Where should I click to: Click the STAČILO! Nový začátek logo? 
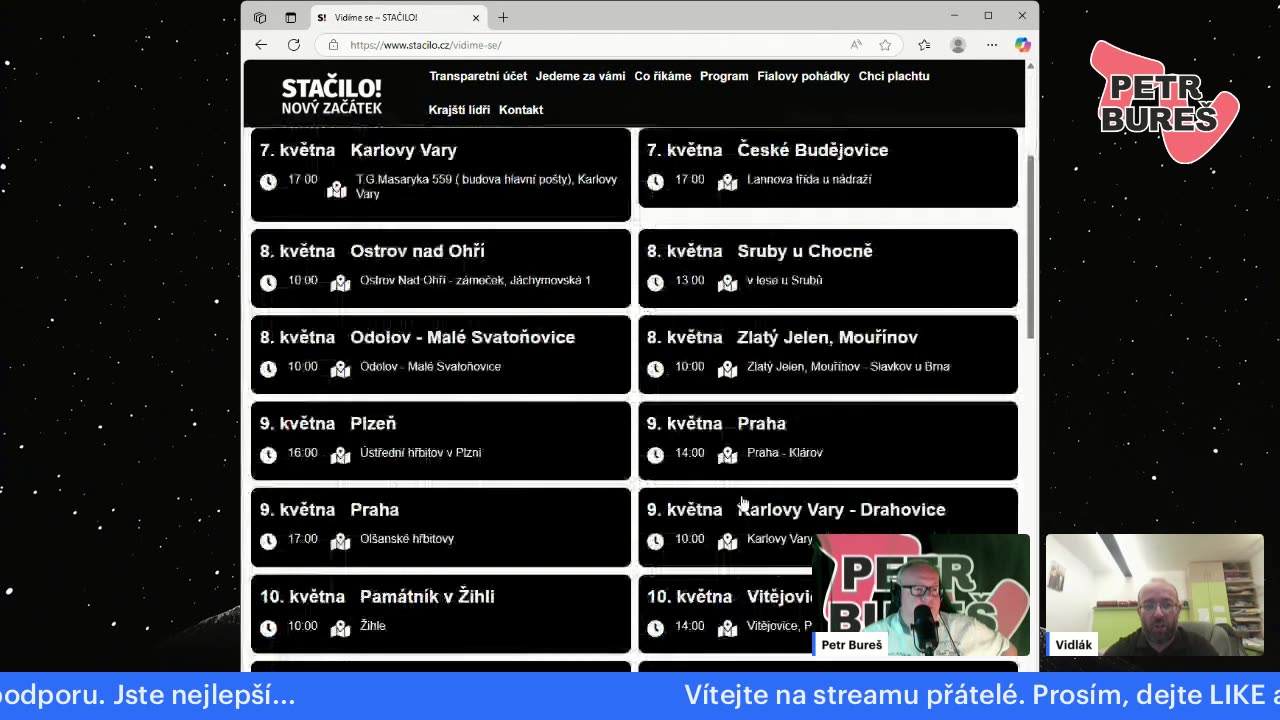point(331,96)
